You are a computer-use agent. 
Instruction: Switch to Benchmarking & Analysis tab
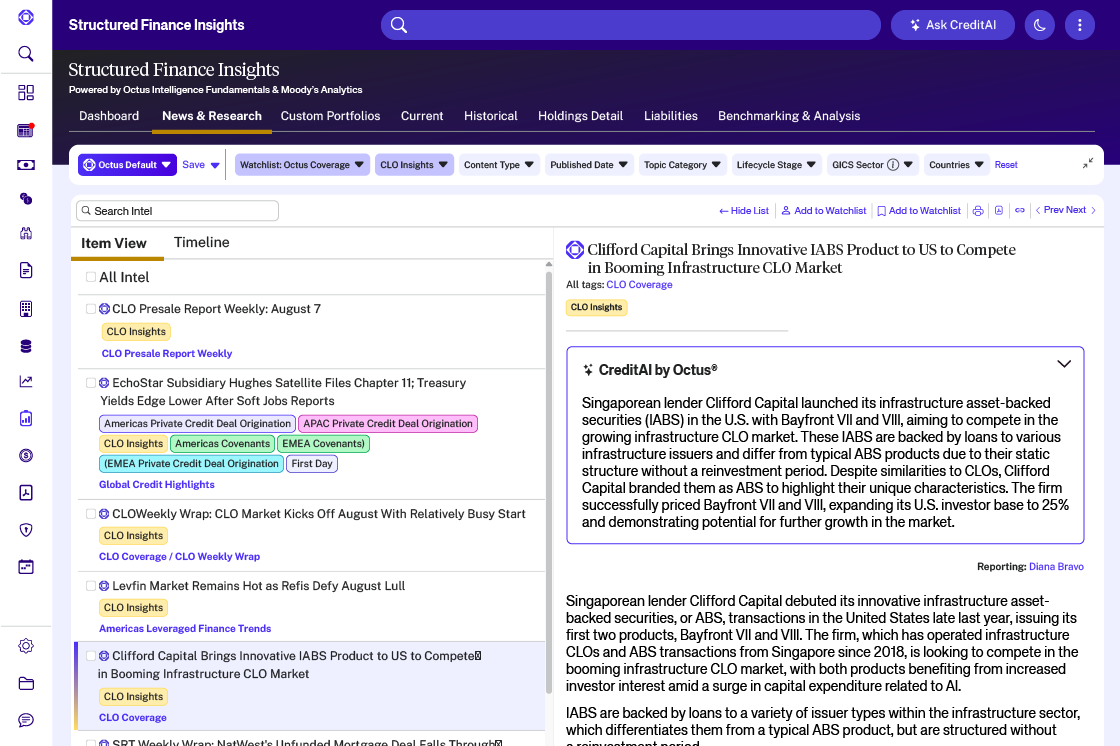tap(789, 116)
